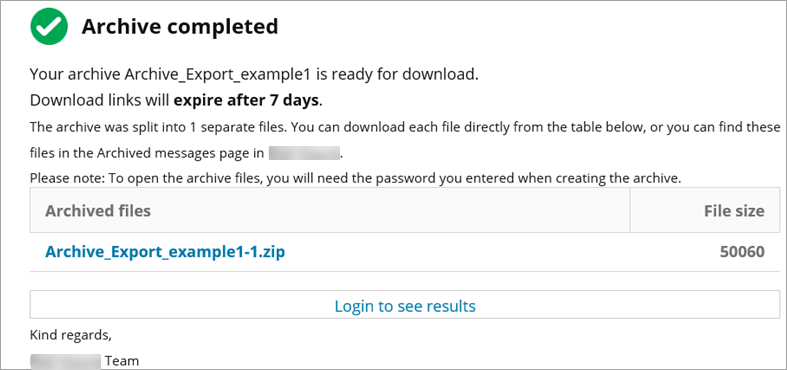Click the bold expire after 7 days text

[246, 100]
